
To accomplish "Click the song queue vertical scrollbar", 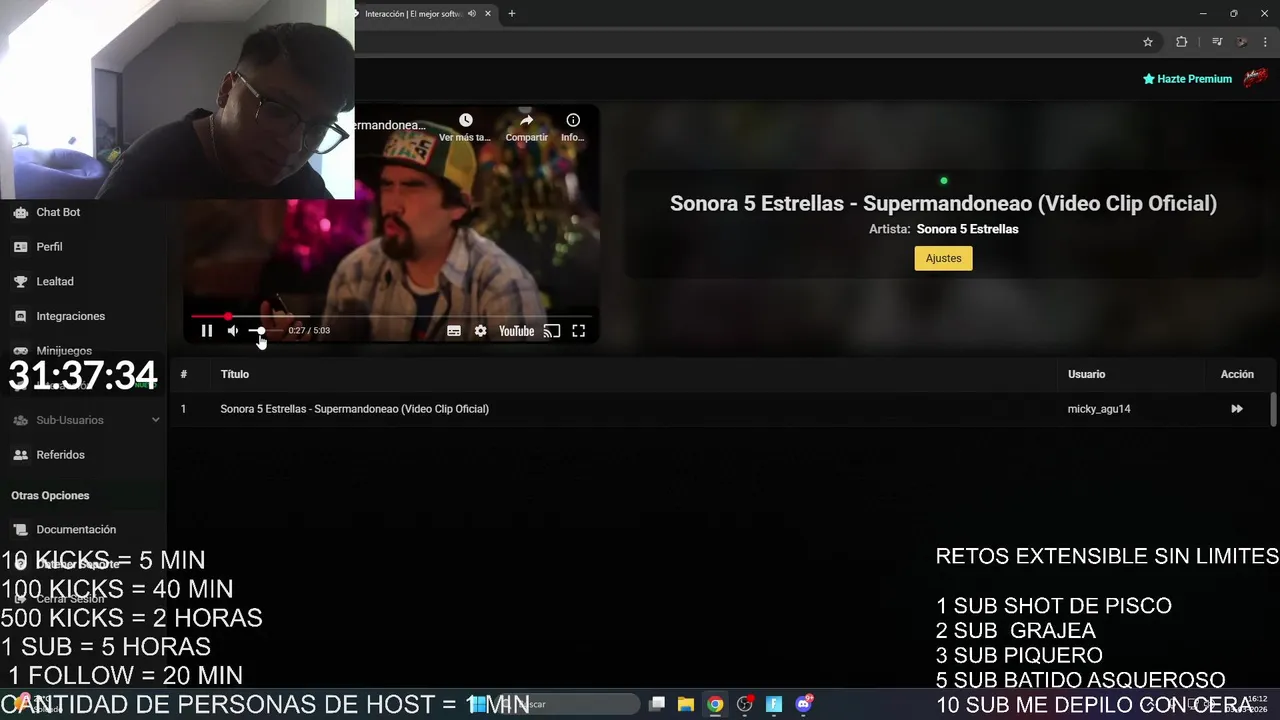I will 1273,409.
